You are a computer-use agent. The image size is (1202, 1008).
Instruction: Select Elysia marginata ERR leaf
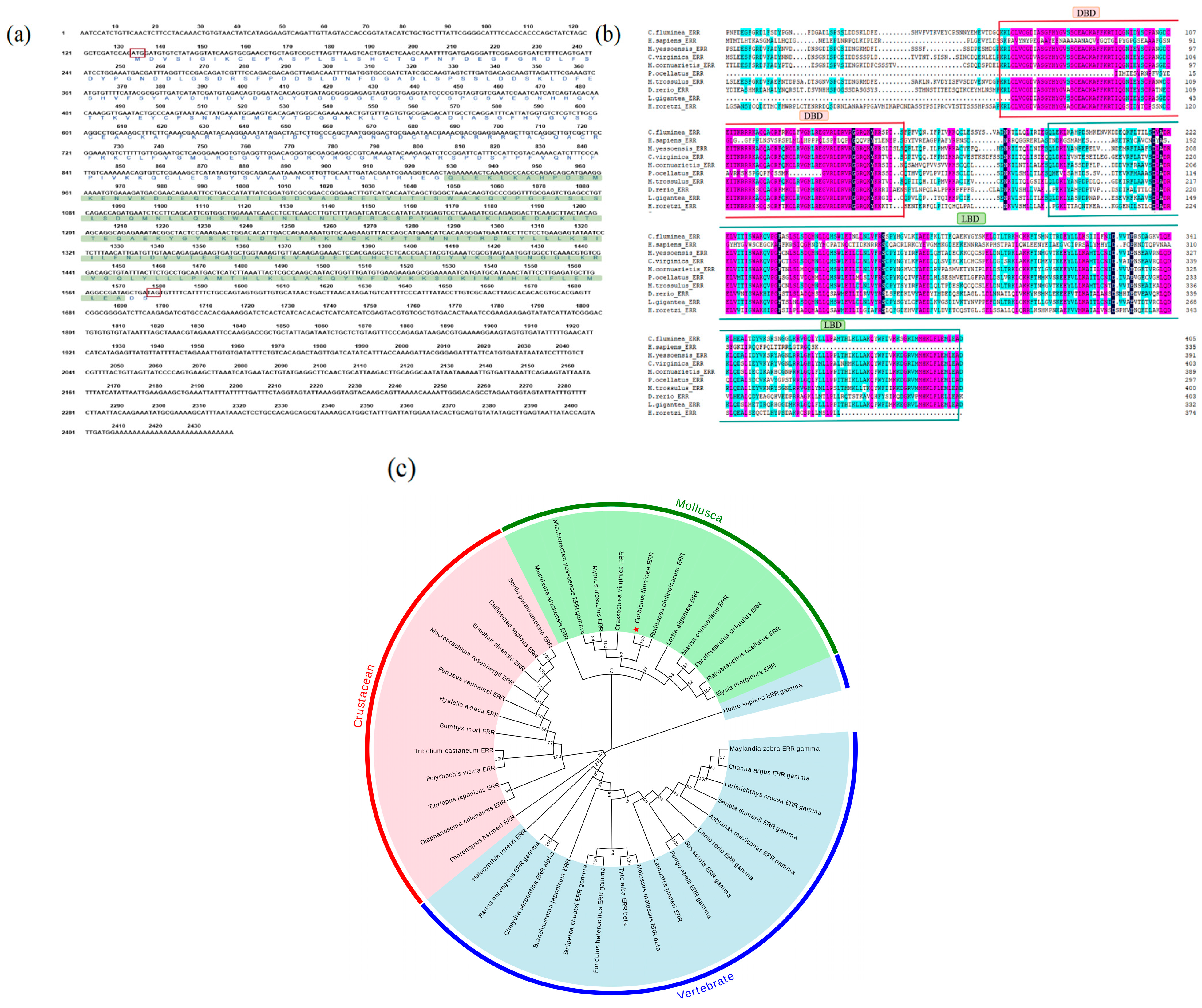746,679
